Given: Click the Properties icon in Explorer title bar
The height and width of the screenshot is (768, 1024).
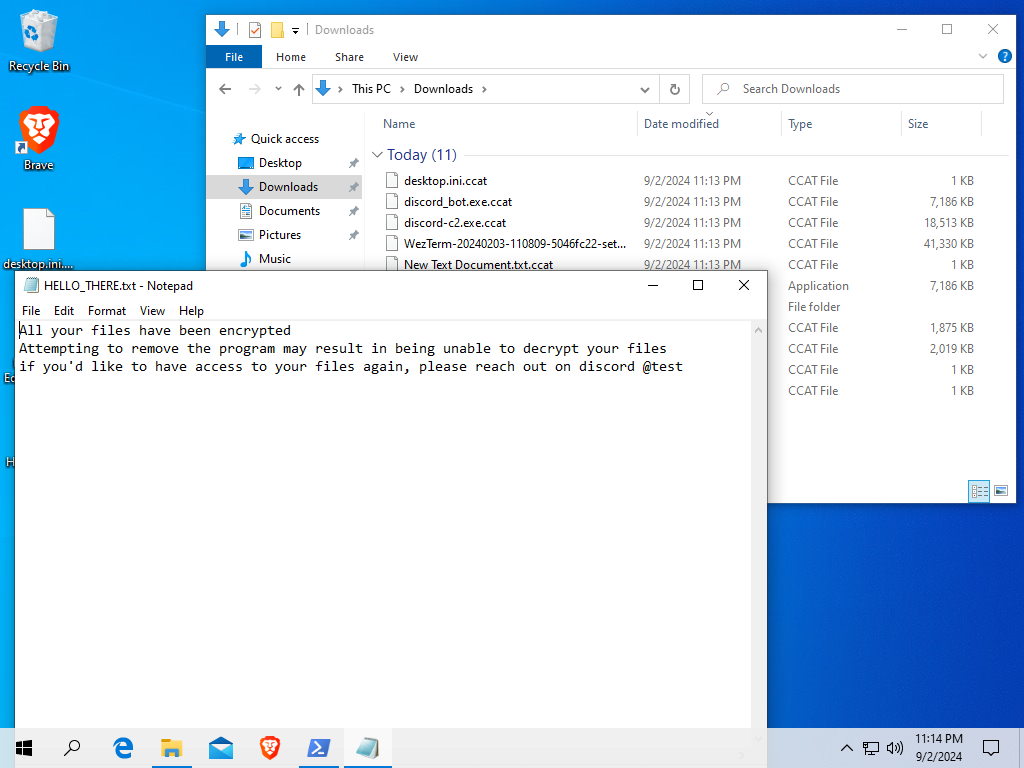Looking at the screenshot, I should 255,30.
